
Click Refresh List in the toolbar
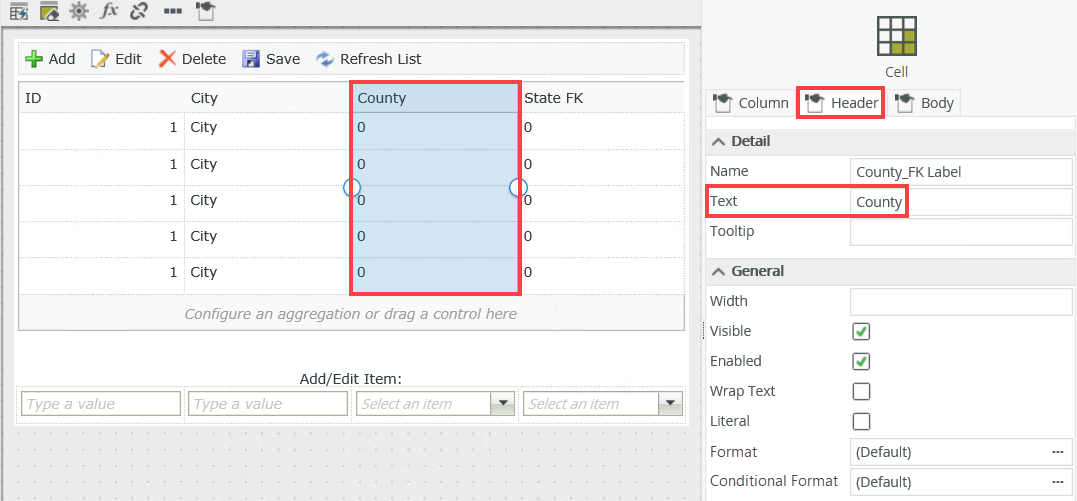(x=369, y=59)
